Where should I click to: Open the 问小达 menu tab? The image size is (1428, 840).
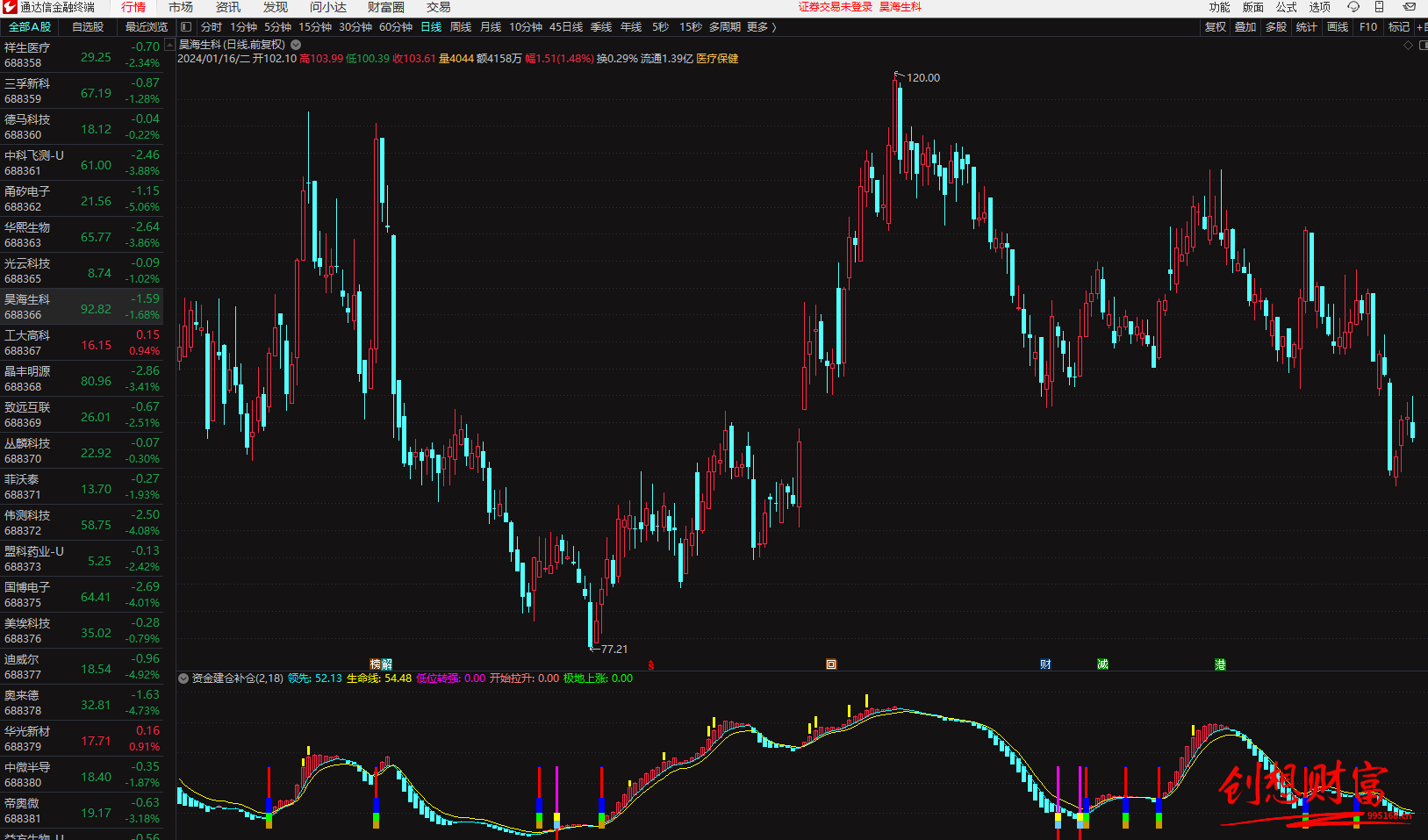(x=328, y=7)
